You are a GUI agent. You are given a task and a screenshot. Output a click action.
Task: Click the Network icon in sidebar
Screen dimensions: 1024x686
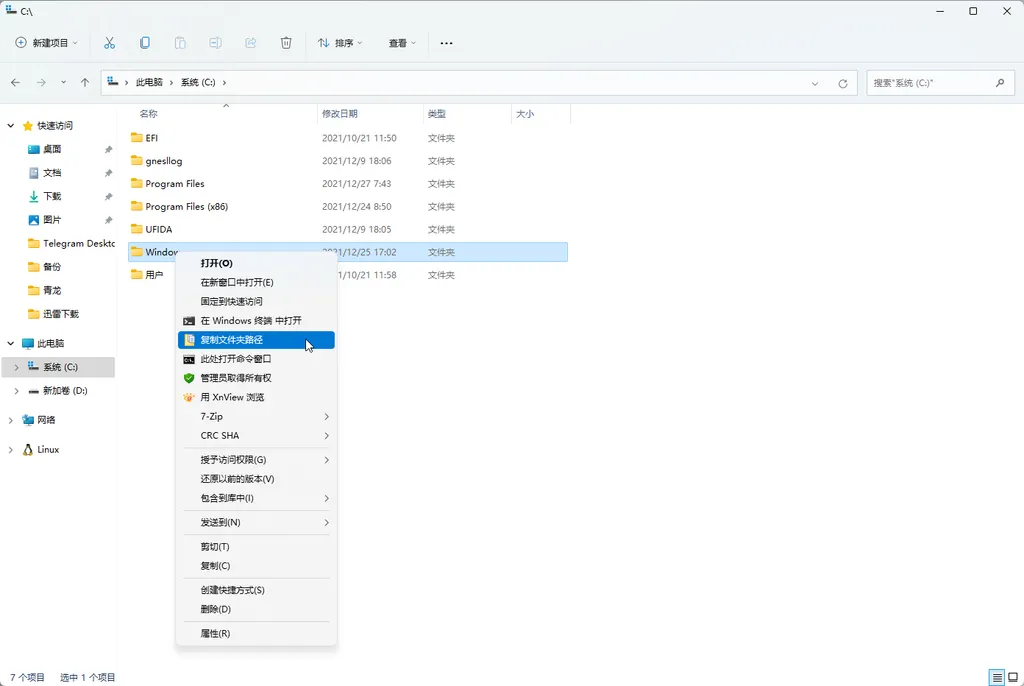(x=28, y=420)
